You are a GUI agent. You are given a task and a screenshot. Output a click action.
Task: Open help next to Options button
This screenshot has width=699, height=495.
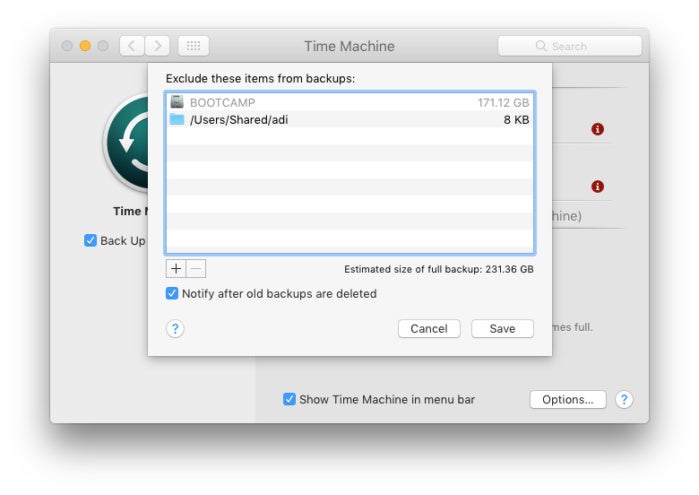(x=624, y=400)
